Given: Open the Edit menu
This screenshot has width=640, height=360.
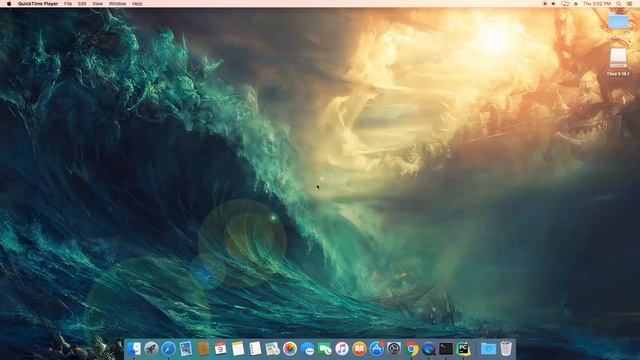Looking at the screenshot, I should pyautogui.click(x=82, y=4).
